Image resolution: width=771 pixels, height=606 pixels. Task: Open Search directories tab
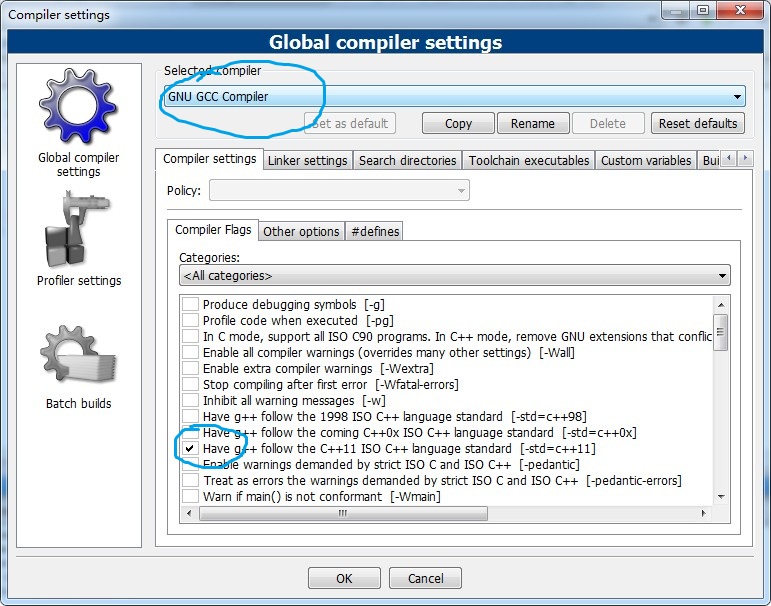pyautogui.click(x=408, y=160)
